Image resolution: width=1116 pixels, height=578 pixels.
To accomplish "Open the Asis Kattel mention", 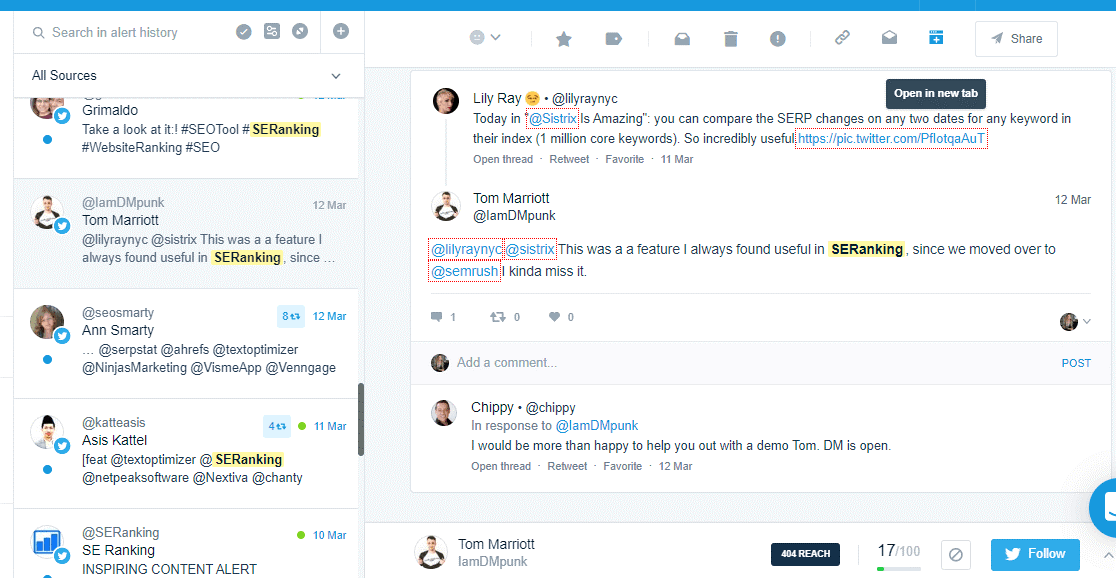I will coord(186,453).
